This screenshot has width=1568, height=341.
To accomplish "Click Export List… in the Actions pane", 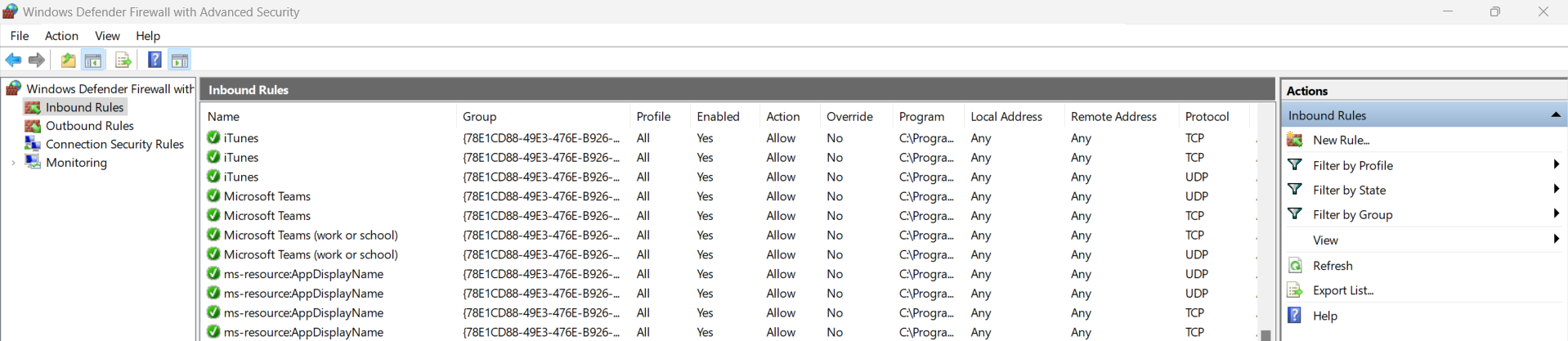I will pyautogui.click(x=1343, y=290).
